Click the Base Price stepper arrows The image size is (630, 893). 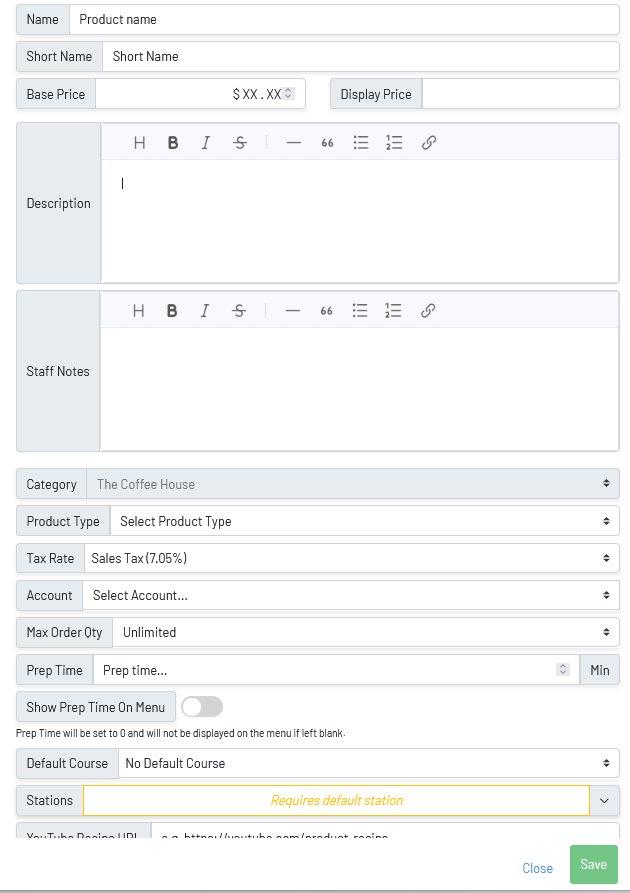(288, 94)
